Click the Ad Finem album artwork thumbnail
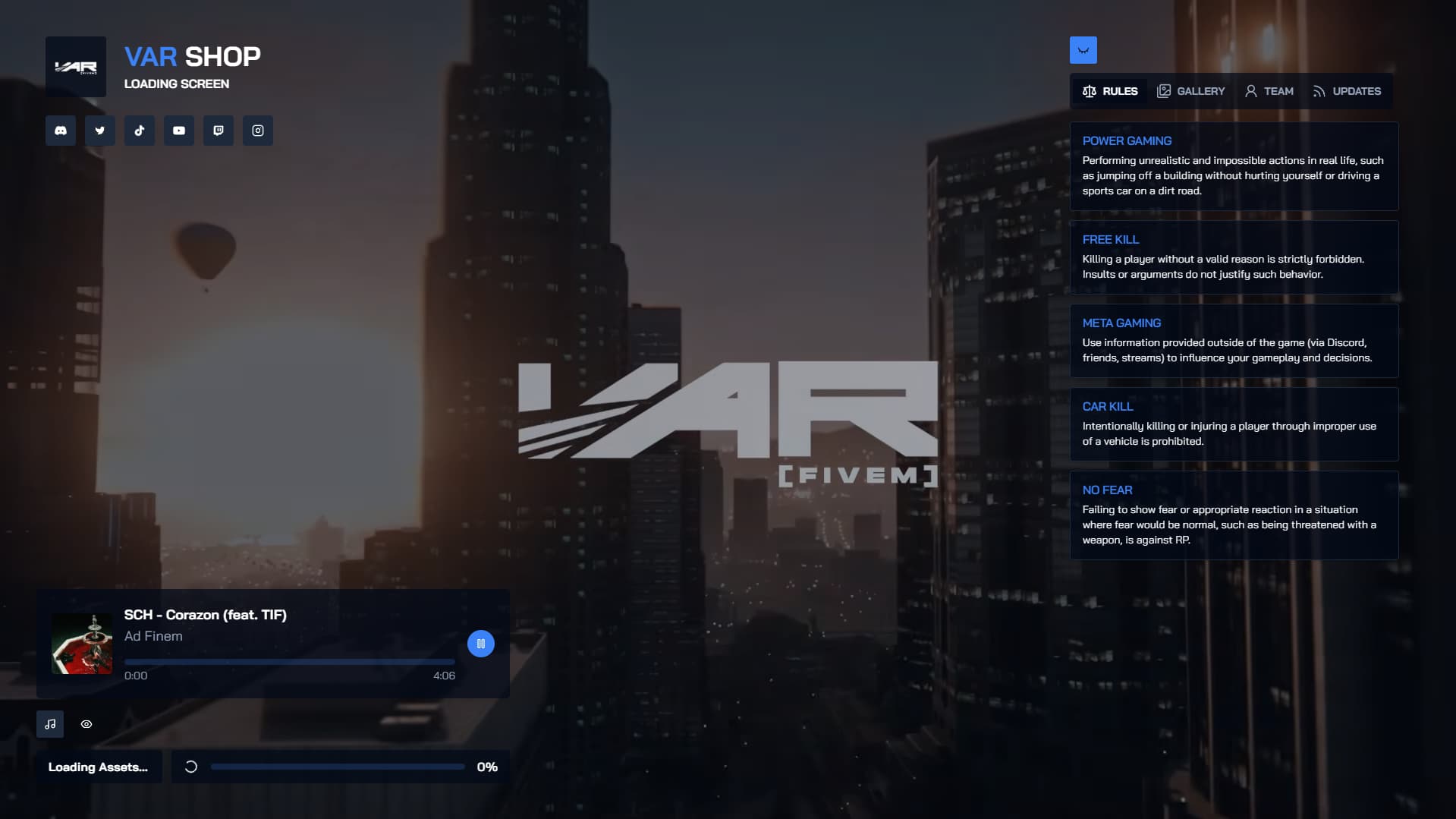 [x=82, y=643]
